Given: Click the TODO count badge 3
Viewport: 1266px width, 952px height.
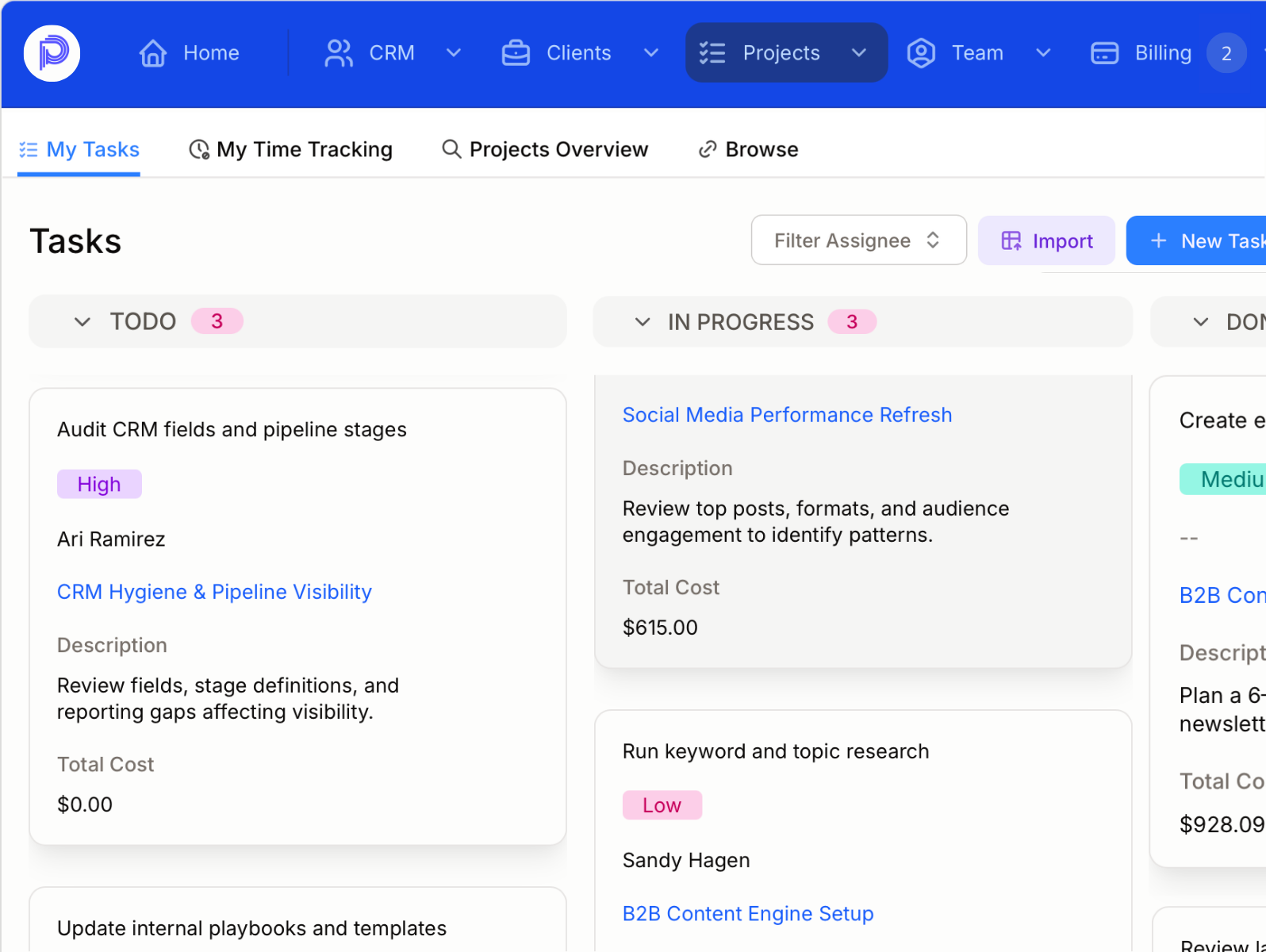Looking at the screenshot, I should (x=217, y=321).
